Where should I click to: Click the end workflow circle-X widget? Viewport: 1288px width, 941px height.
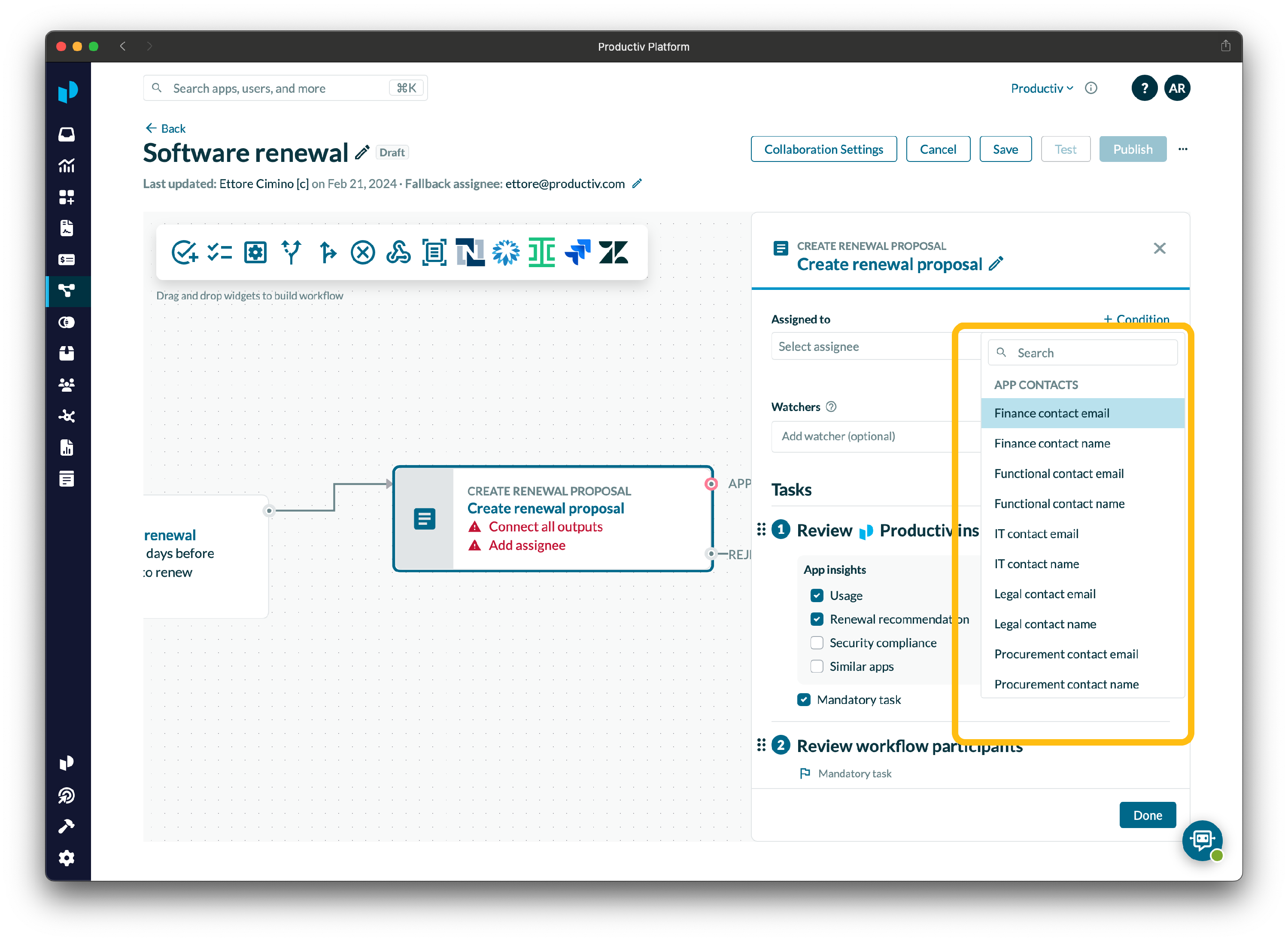coord(363,253)
